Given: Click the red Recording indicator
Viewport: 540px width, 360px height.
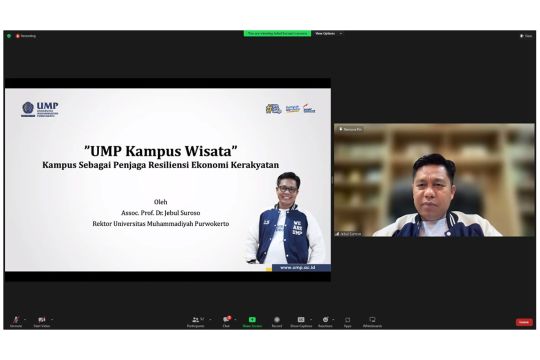Looking at the screenshot, I should [x=26, y=36].
